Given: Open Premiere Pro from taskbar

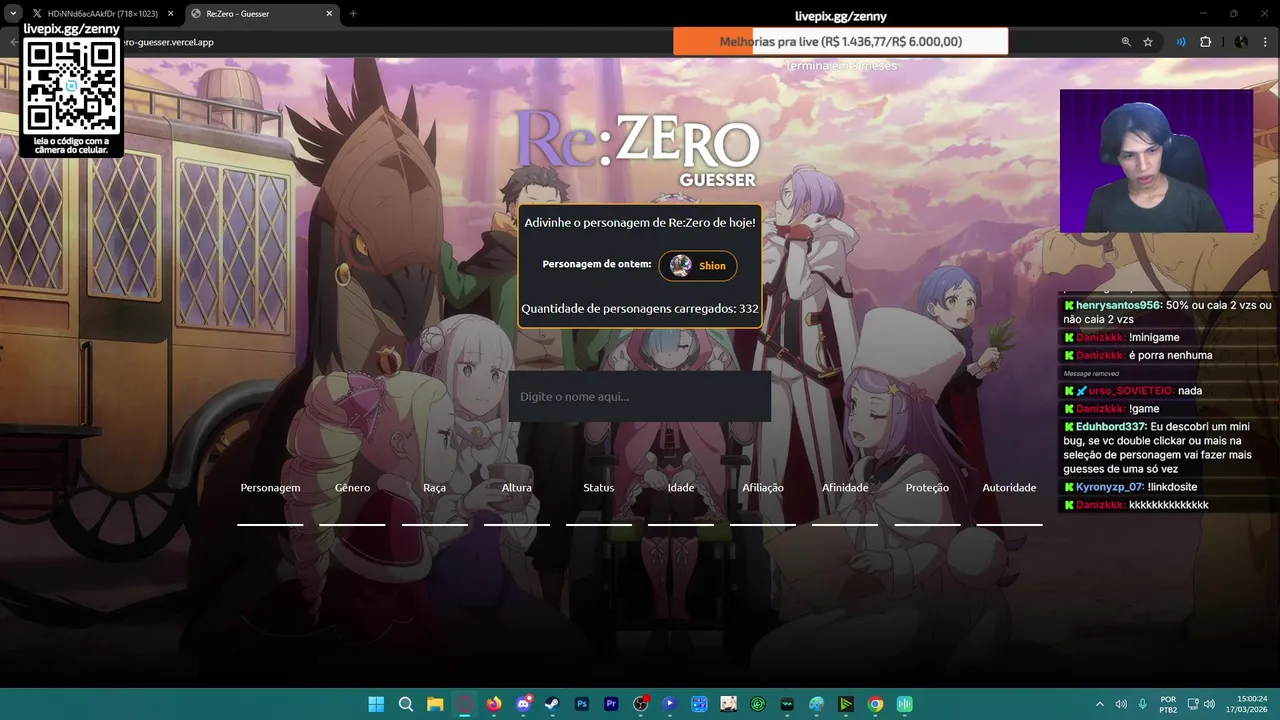Looking at the screenshot, I should point(611,704).
